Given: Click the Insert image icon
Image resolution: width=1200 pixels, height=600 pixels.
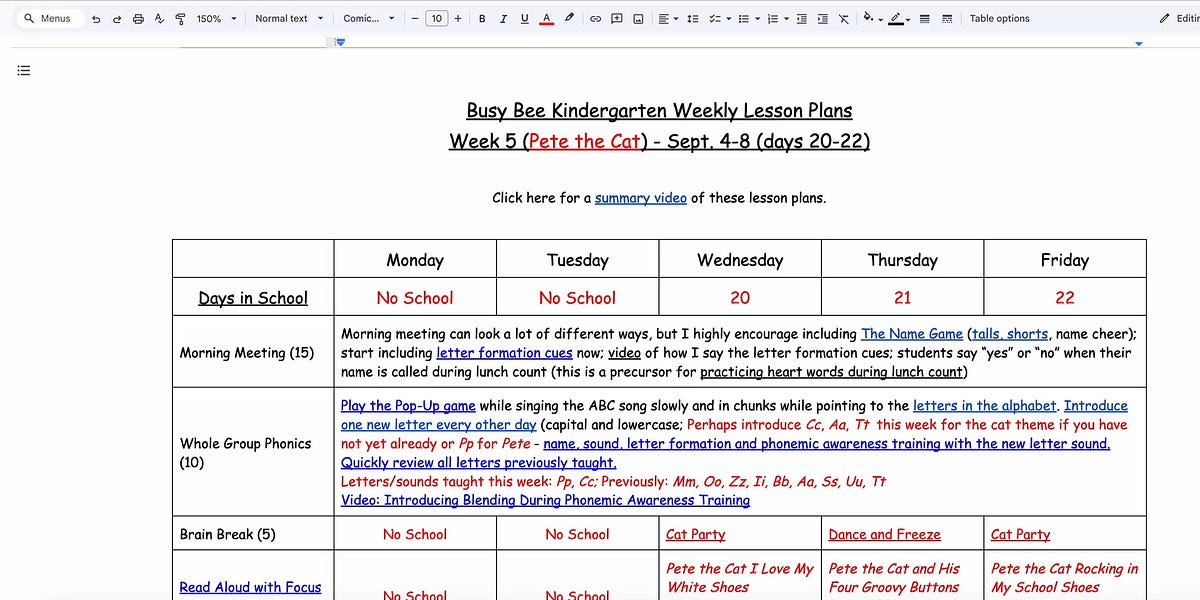Looking at the screenshot, I should [x=638, y=17].
